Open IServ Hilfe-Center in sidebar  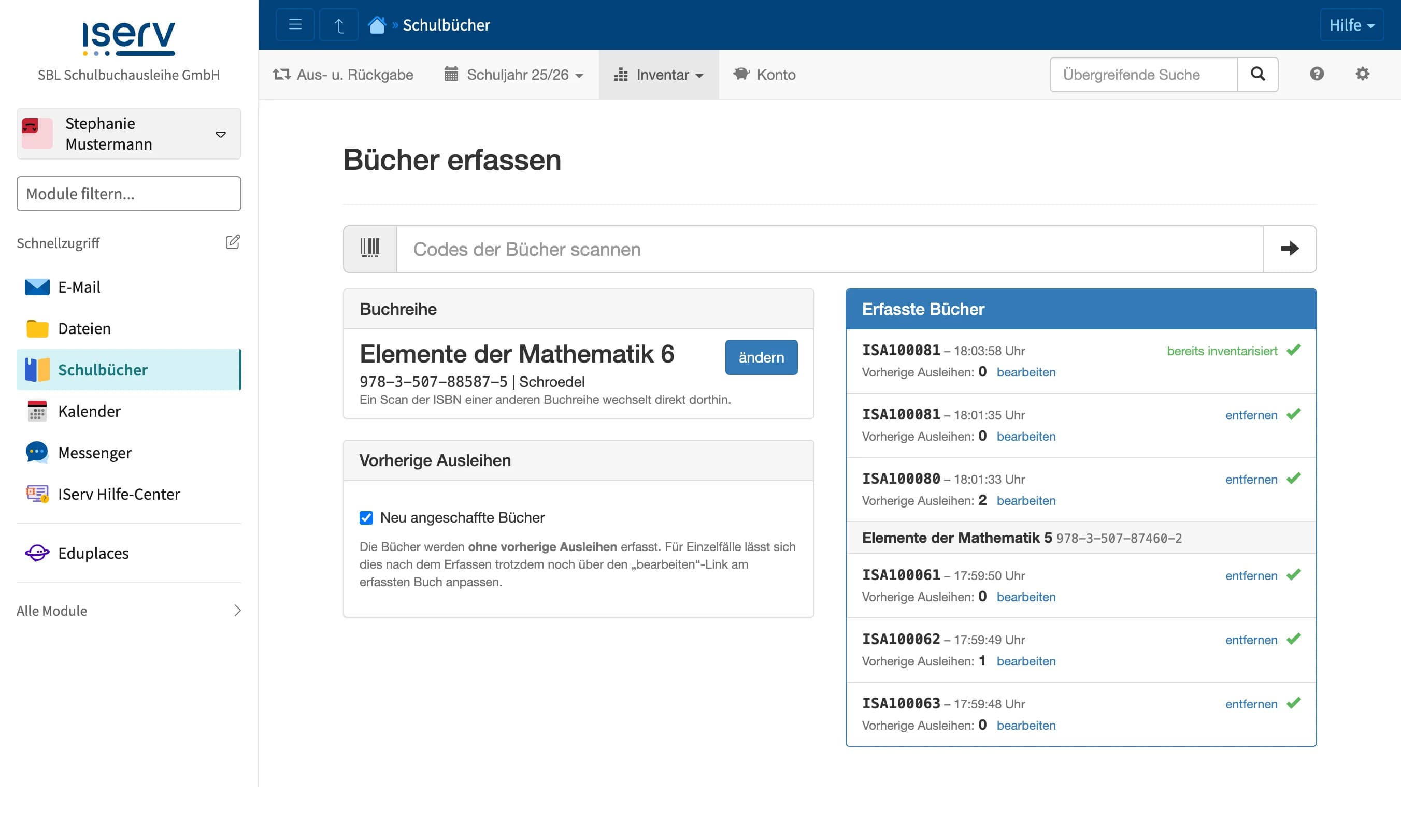tap(128, 494)
